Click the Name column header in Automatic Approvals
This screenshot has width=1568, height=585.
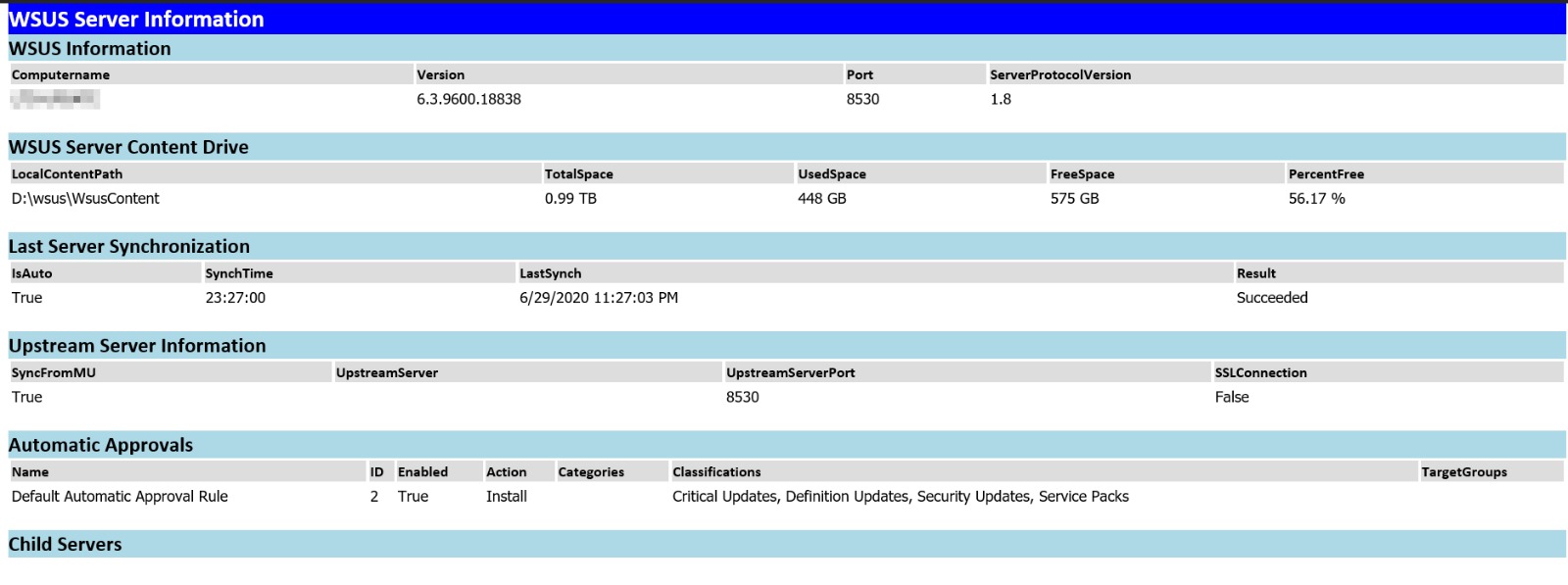(30, 472)
